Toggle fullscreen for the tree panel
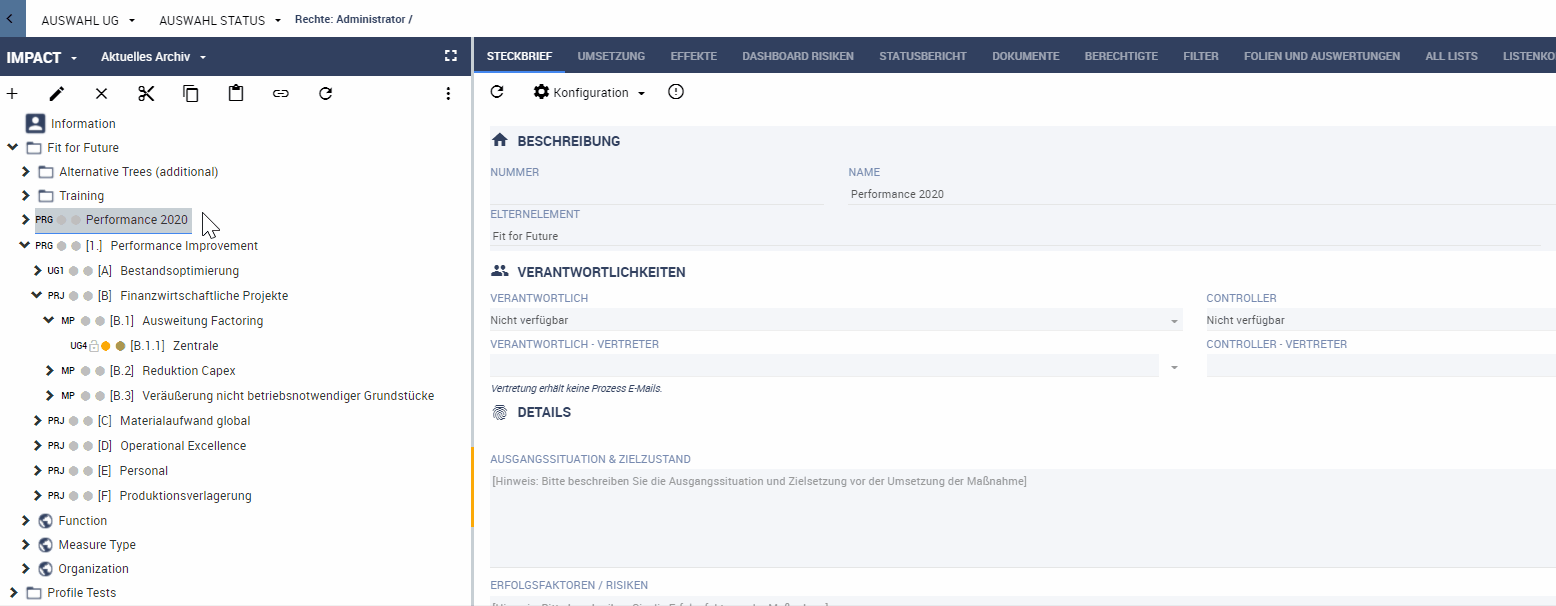This screenshot has height=606, width=1556. 451,56
